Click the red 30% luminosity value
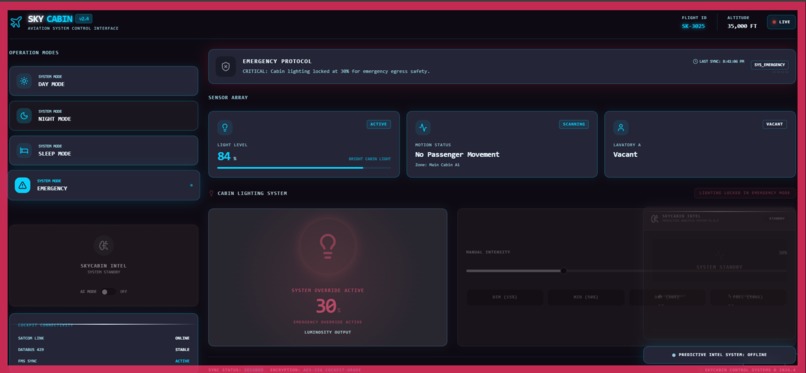 pos(327,307)
